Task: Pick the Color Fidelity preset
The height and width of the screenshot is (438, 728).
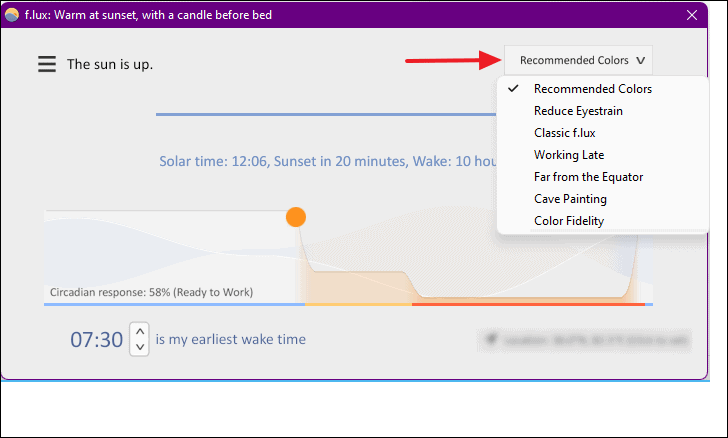Action: [x=603, y=221]
